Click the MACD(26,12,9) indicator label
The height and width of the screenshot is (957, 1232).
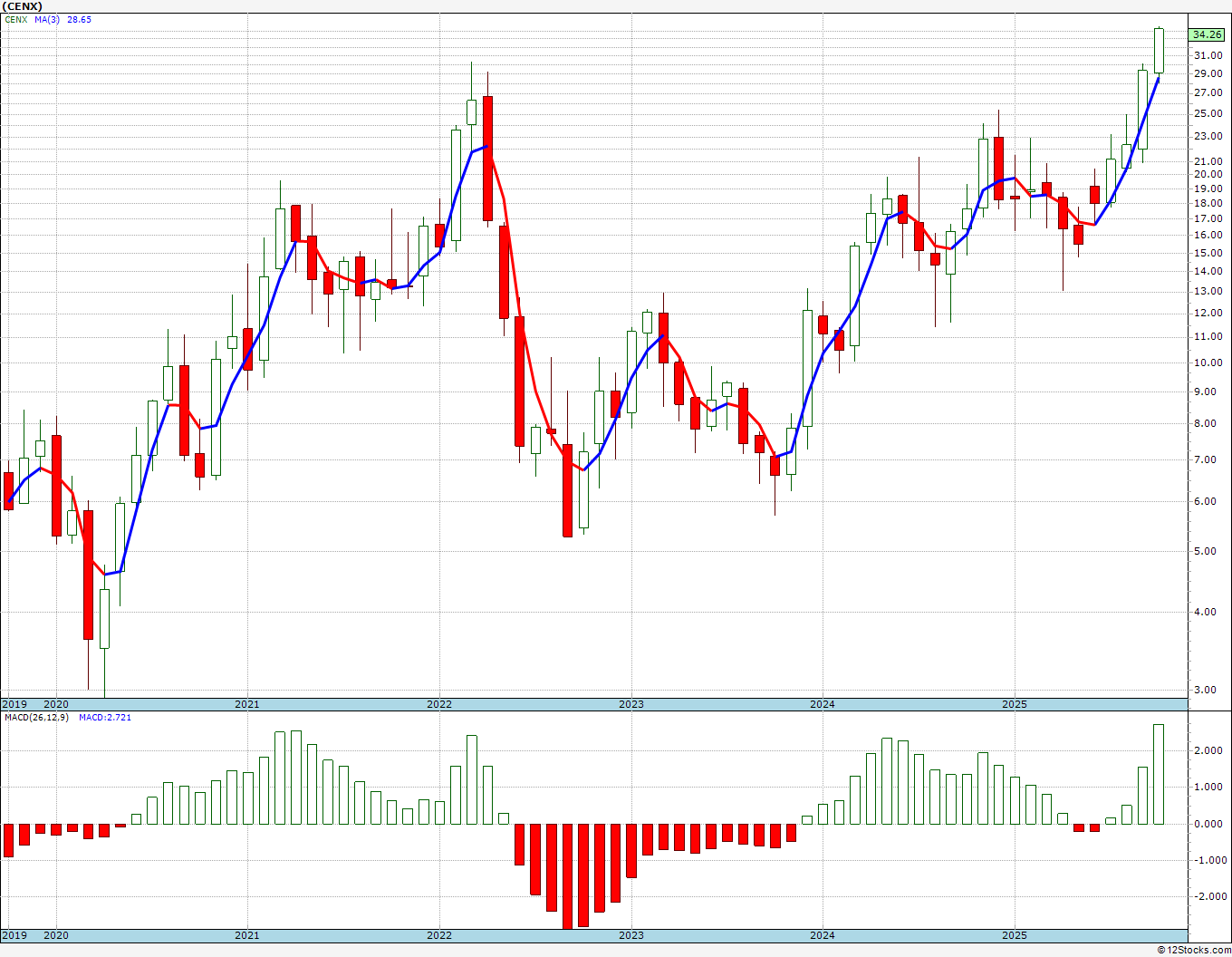tap(36, 718)
